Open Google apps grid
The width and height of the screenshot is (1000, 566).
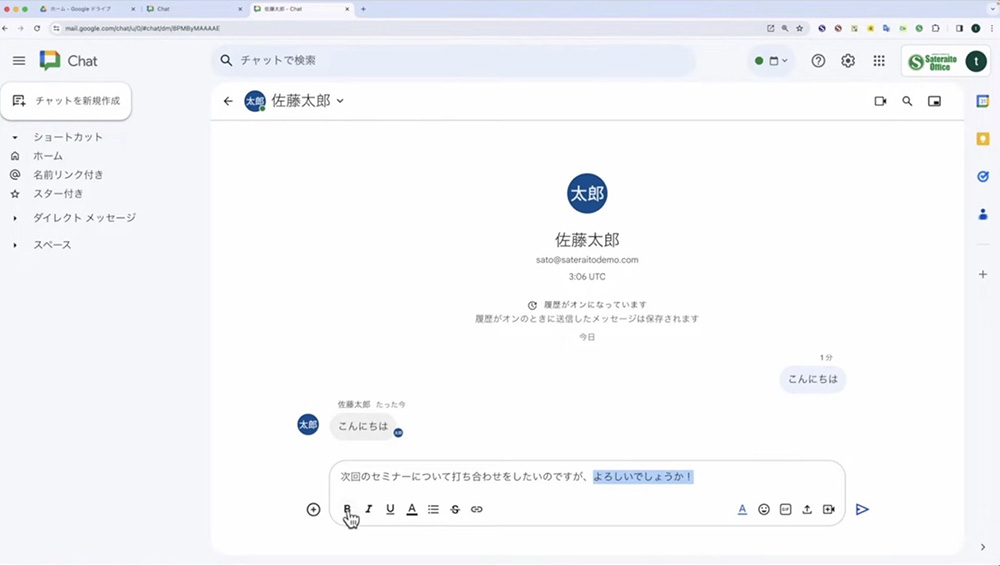point(879,61)
